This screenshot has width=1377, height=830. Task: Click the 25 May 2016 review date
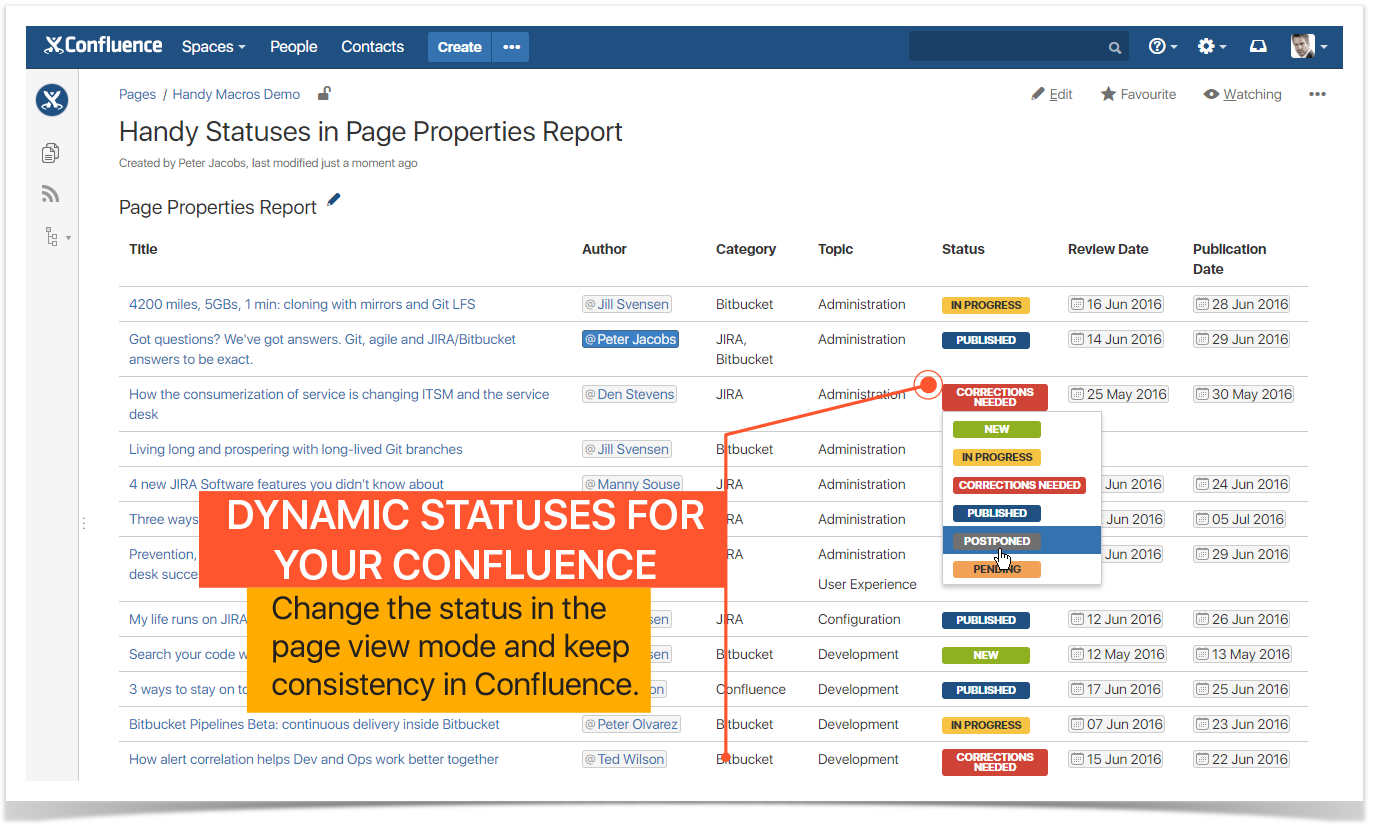pyautogui.click(x=1118, y=394)
